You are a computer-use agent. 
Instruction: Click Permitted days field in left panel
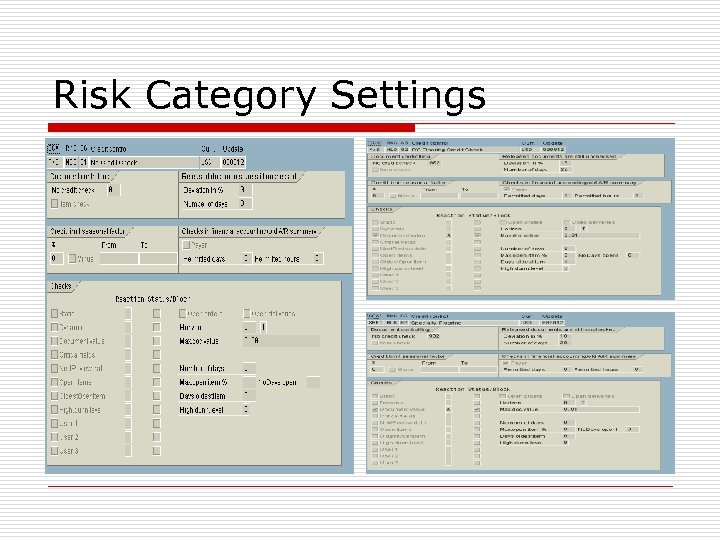click(x=247, y=259)
